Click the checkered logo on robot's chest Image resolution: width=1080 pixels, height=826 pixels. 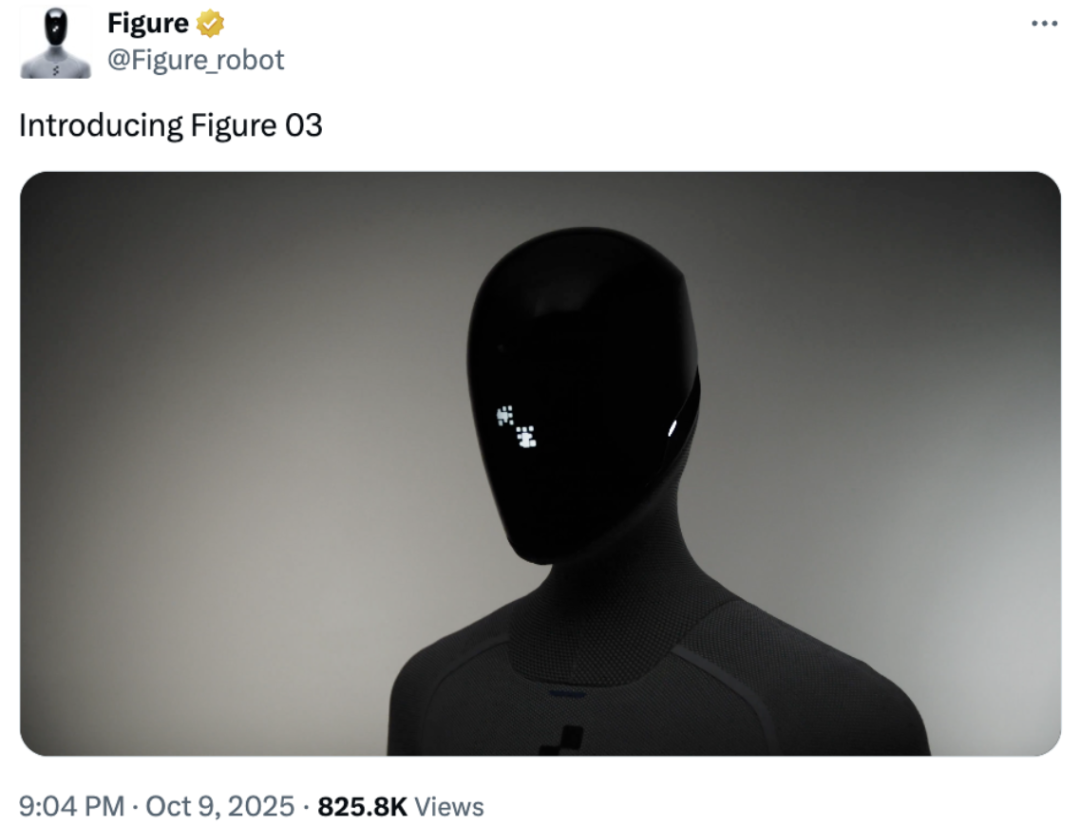[x=561, y=738]
